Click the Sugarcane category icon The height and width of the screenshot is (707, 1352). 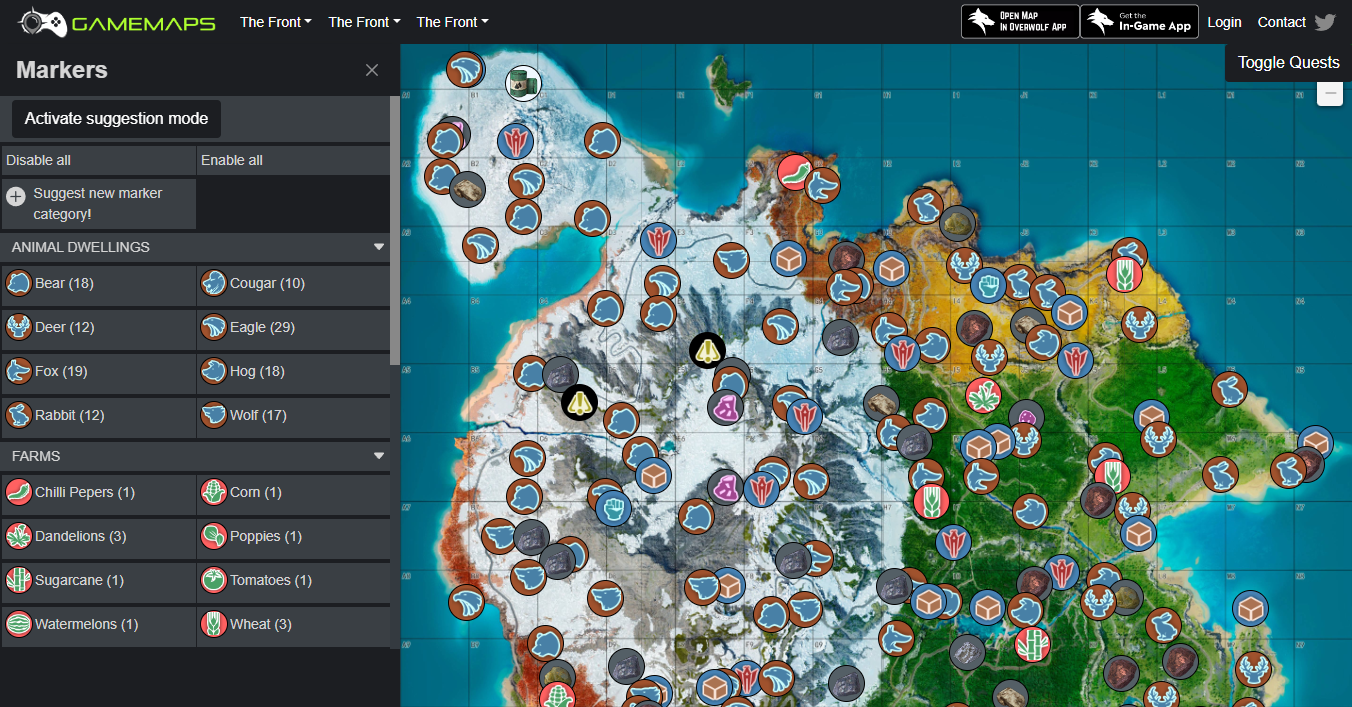(19, 580)
